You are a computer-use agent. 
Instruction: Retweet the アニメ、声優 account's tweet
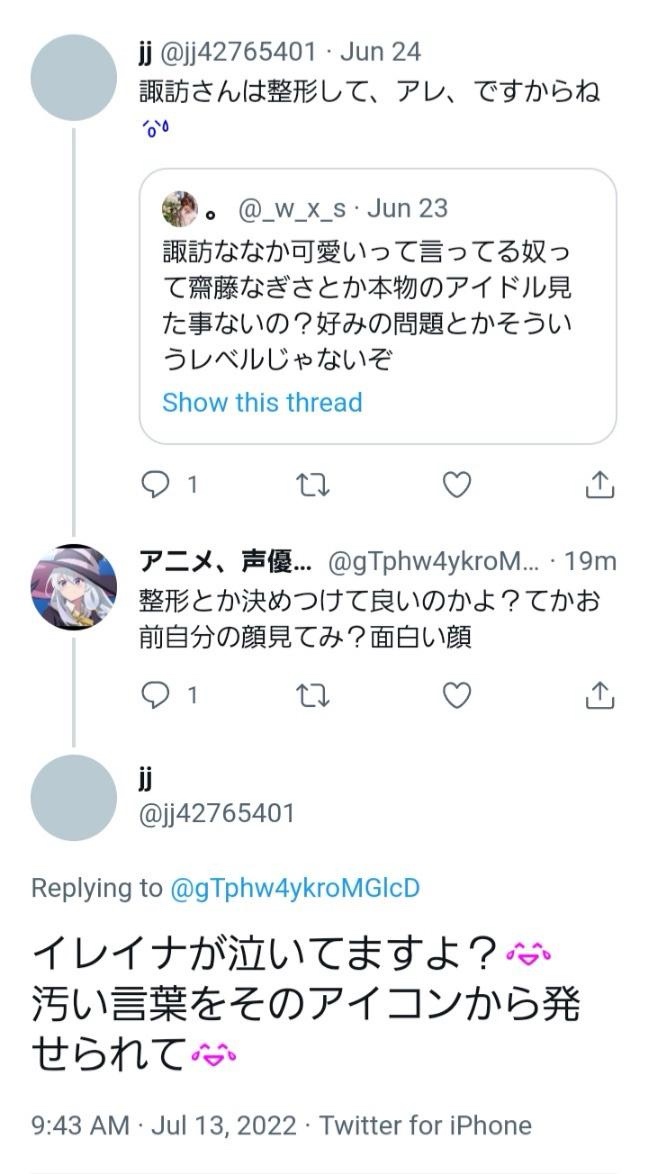pos(313,694)
